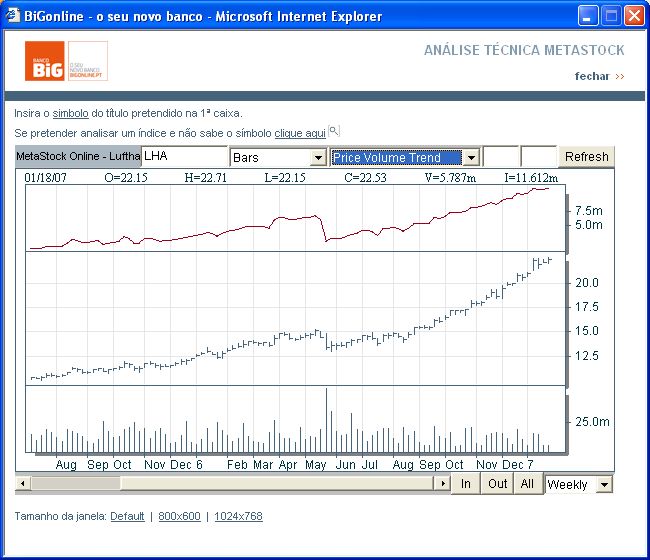650x560 pixels.
Task: Click the '01/18/07' date label
Action: [46, 178]
